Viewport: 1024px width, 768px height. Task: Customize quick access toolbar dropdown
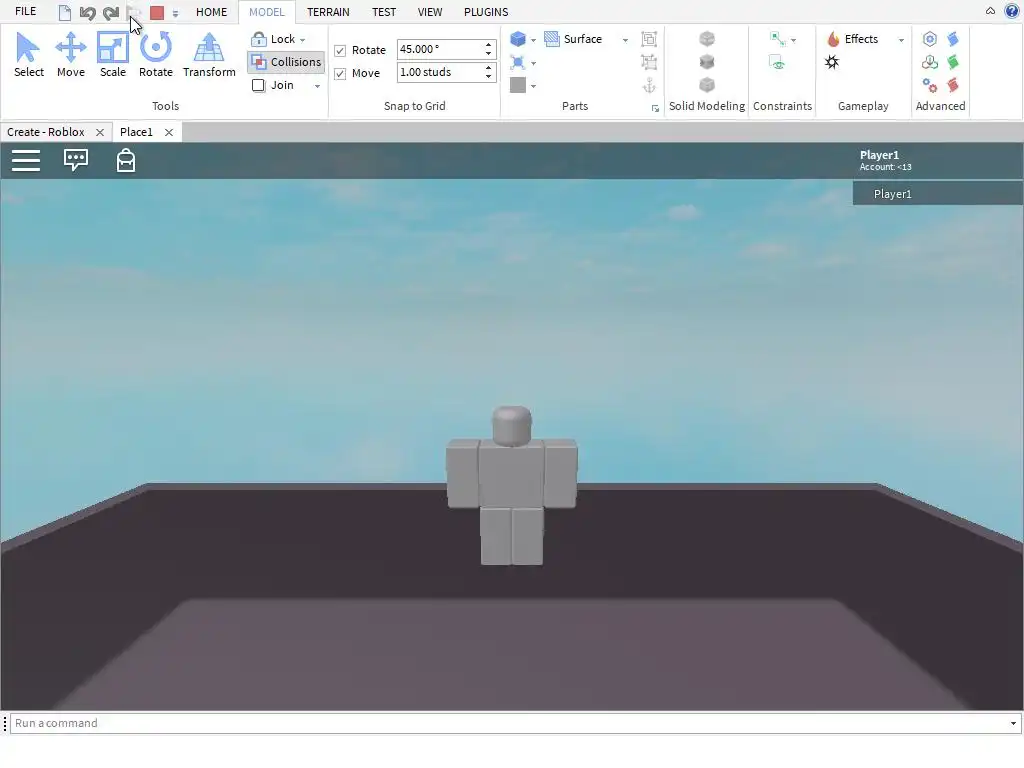click(x=175, y=13)
